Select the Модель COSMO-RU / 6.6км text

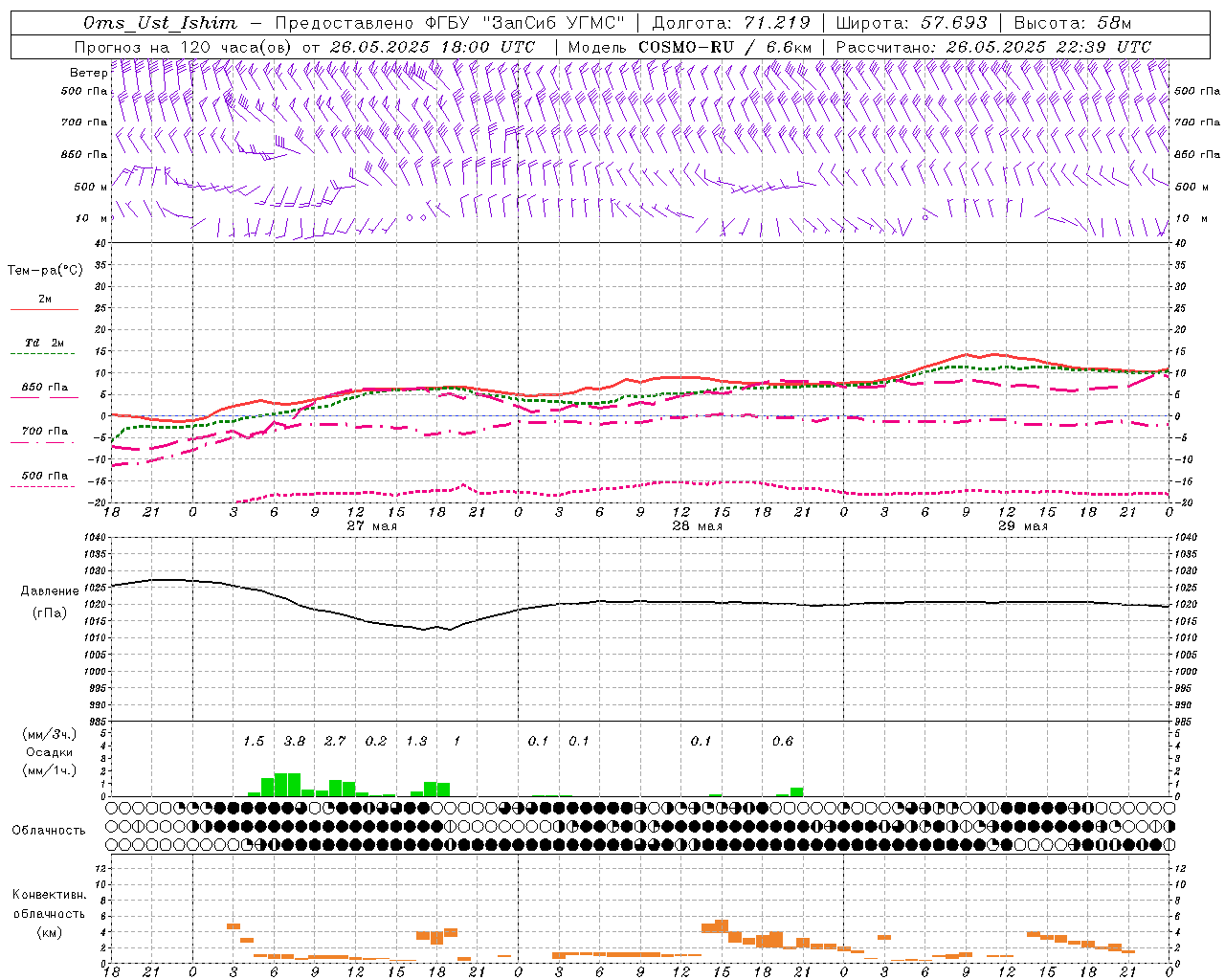[690, 47]
